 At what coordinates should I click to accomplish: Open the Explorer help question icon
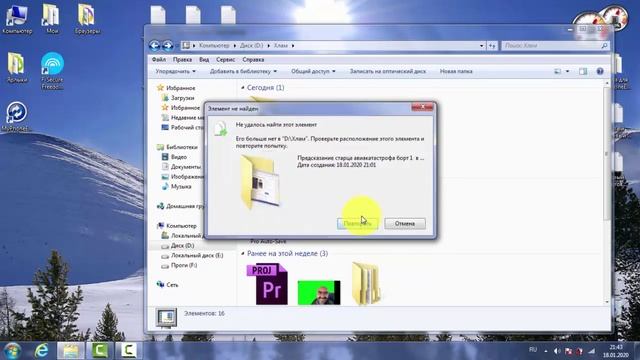tap(600, 71)
